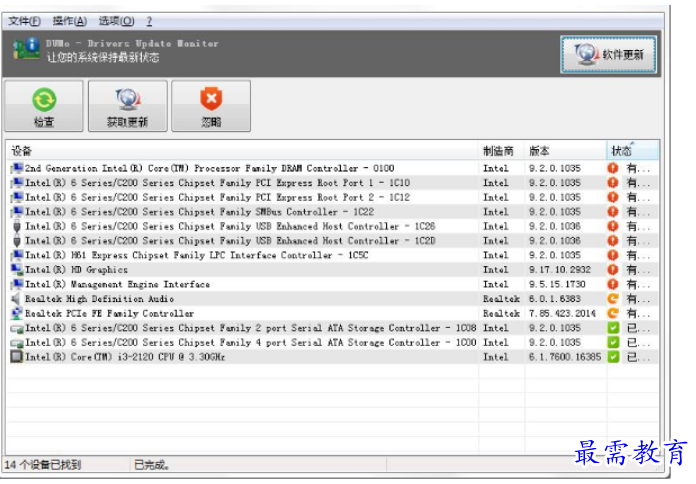The image size is (696, 484).
Task: Open the 软件更新 software update button
Action: pos(608,55)
